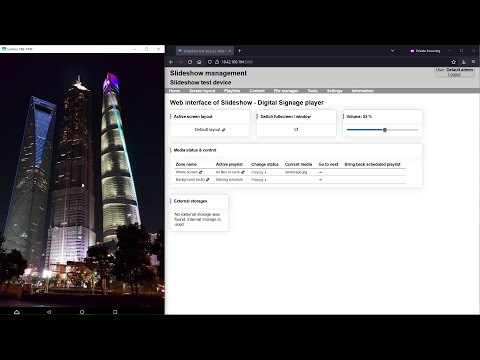Screen dimensions: 480x360
Task: Bookmark this page with the star icon
Action: point(453,62)
